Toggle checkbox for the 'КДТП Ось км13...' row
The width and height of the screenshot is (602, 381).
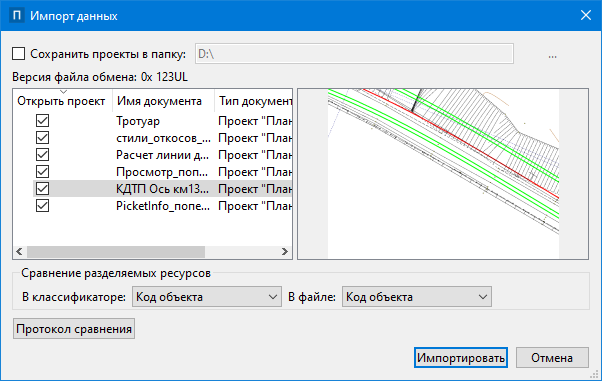[x=42, y=189]
